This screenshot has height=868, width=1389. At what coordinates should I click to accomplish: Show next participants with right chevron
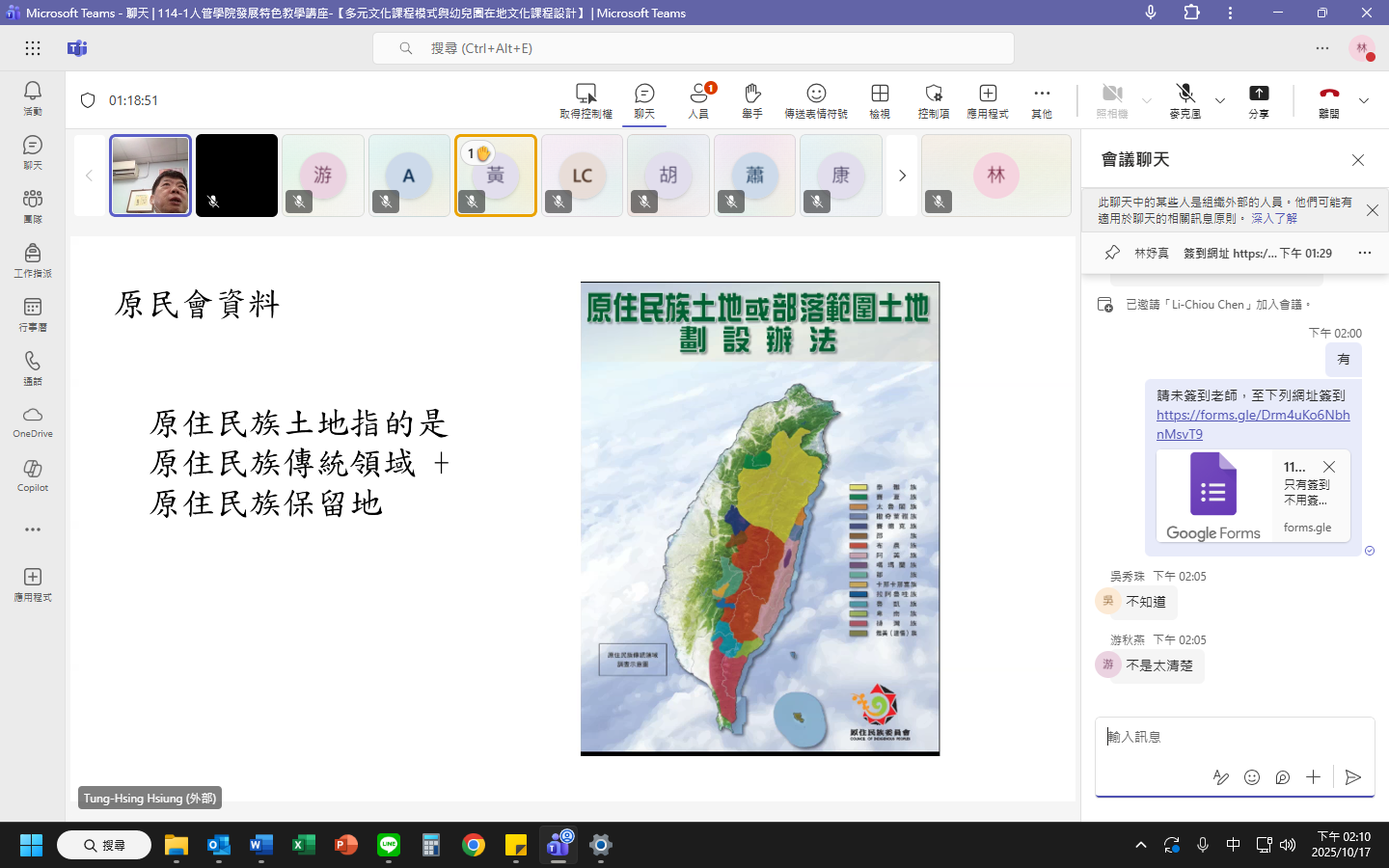tap(902, 176)
